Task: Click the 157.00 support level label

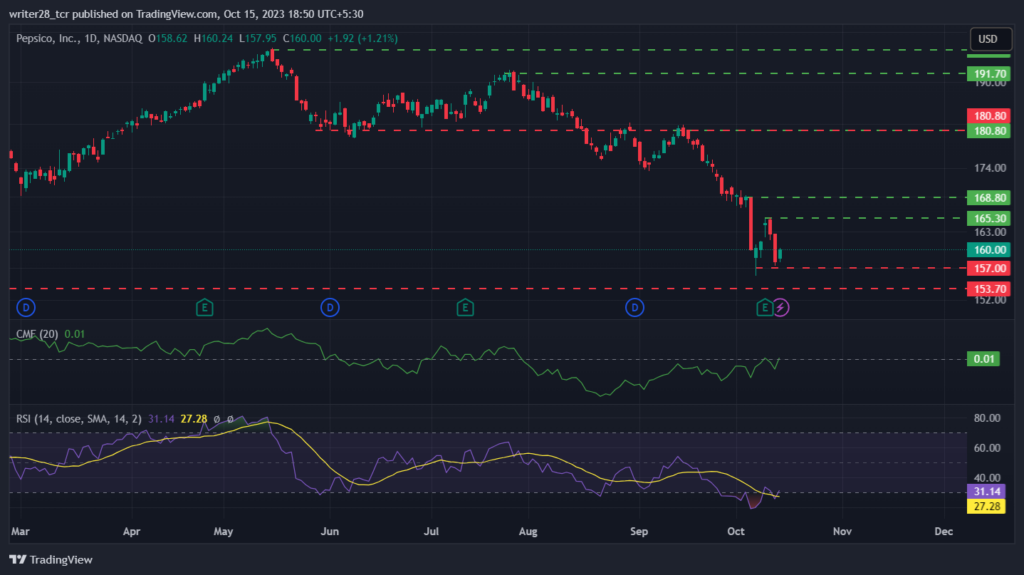Action: 989,268
